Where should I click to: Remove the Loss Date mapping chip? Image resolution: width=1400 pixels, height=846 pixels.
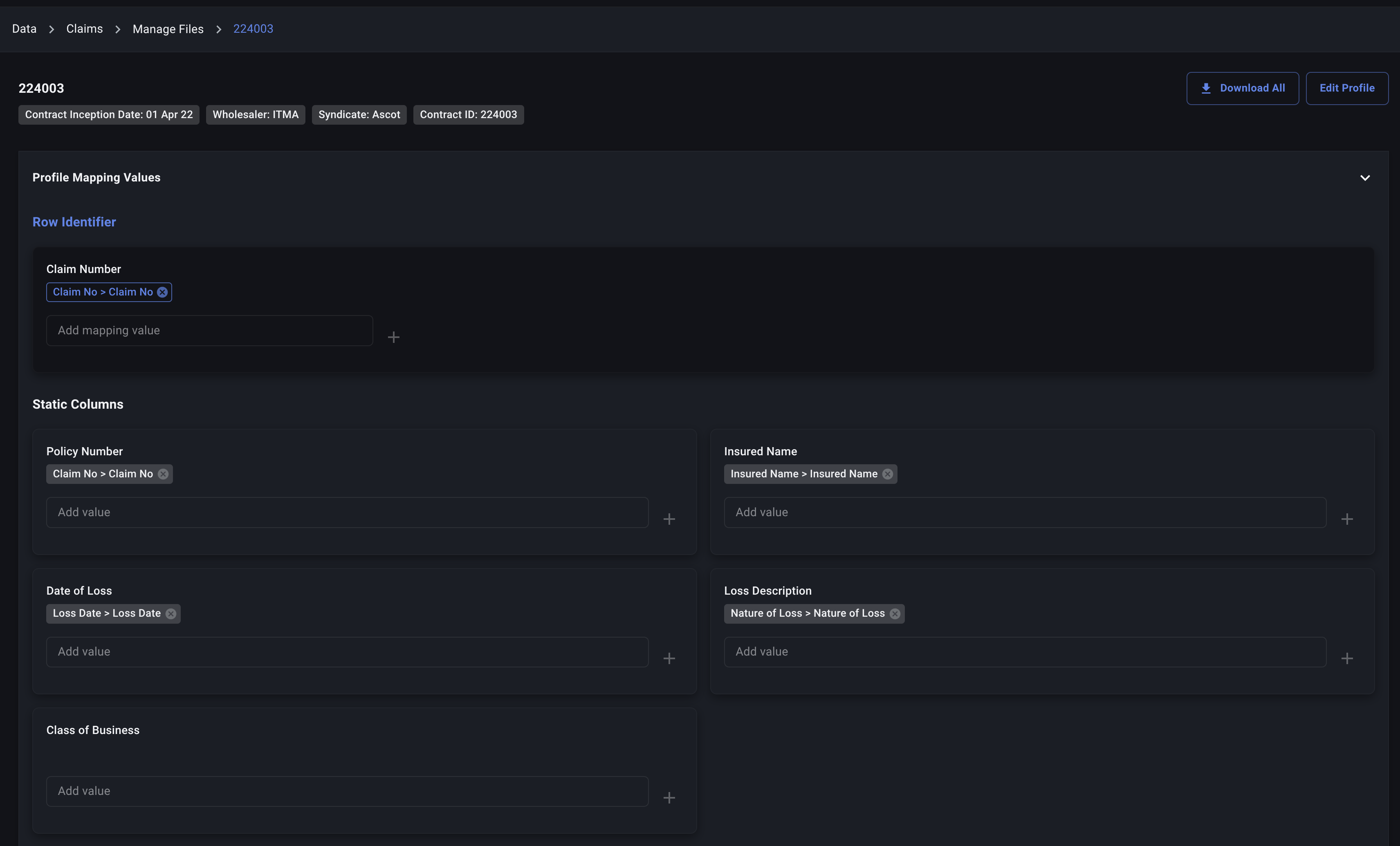pyautogui.click(x=171, y=613)
